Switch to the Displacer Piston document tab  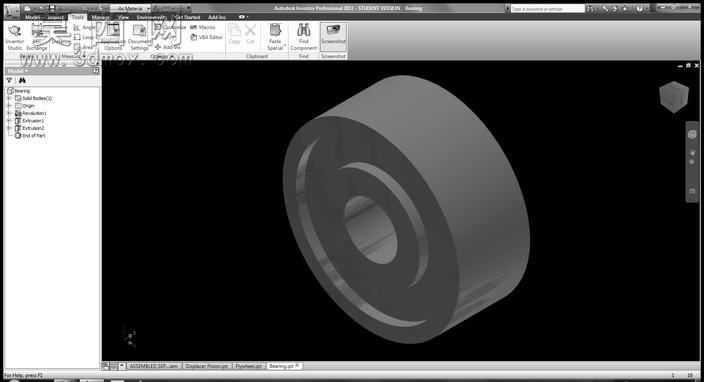207,366
